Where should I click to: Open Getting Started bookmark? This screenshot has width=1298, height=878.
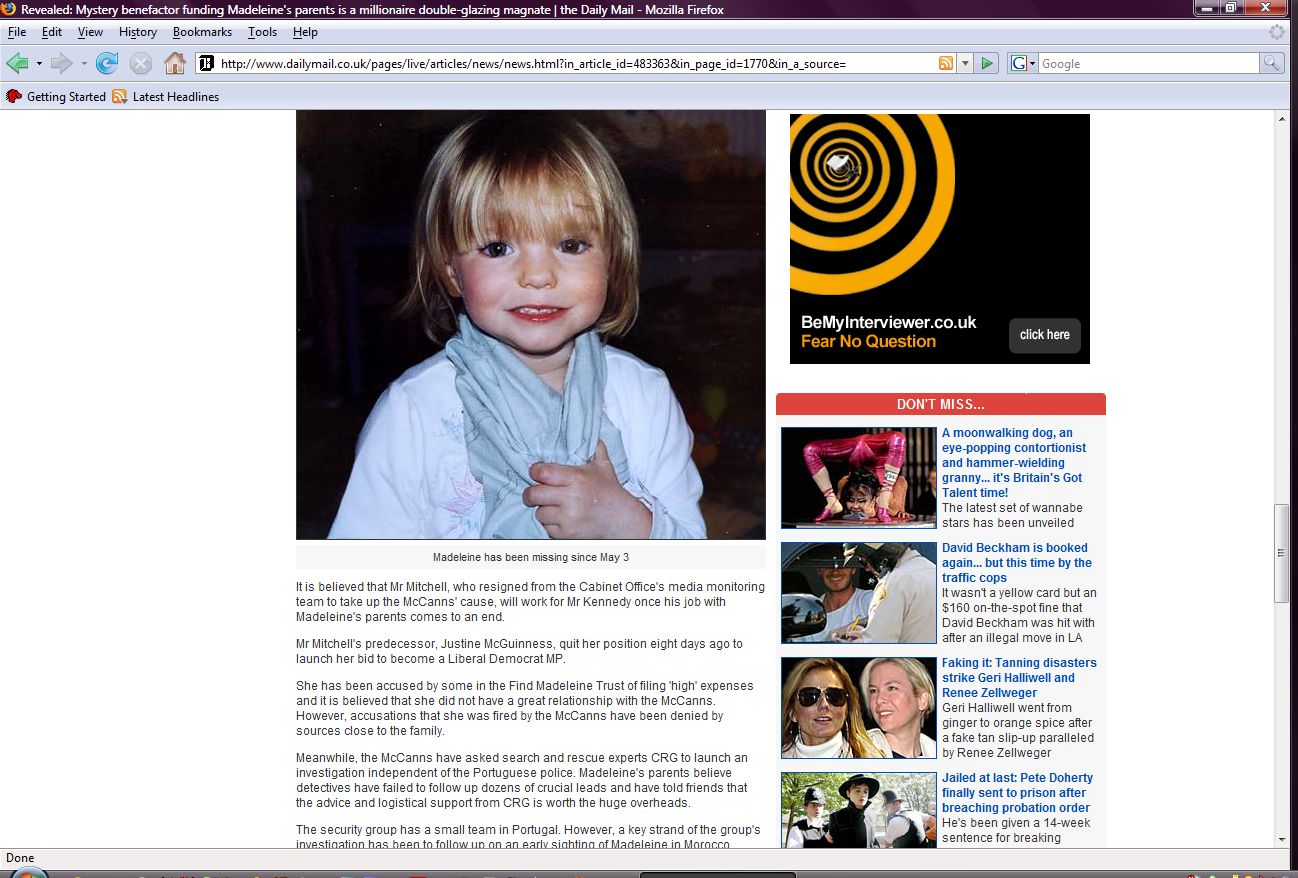pyautogui.click(x=57, y=97)
